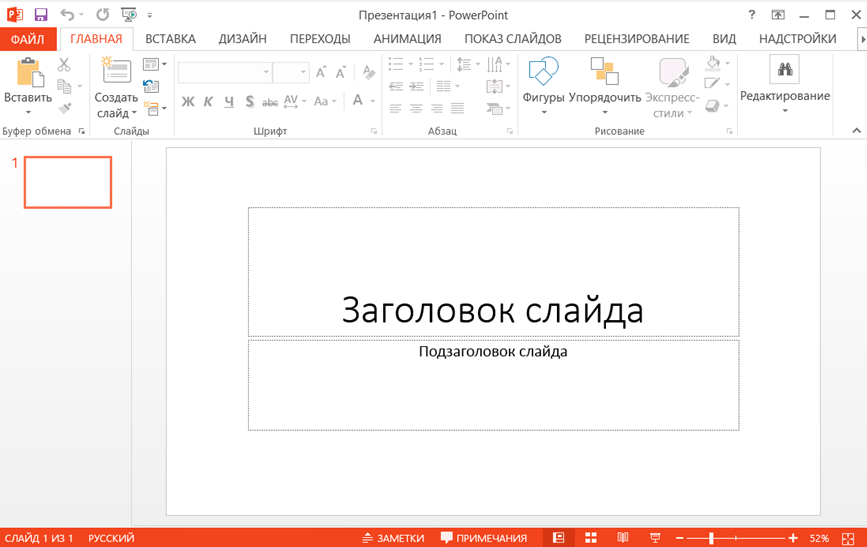Click the Вставить (Paste) clipboard icon
Image resolution: width=867 pixels, height=547 pixels.
click(x=28, y=74)
